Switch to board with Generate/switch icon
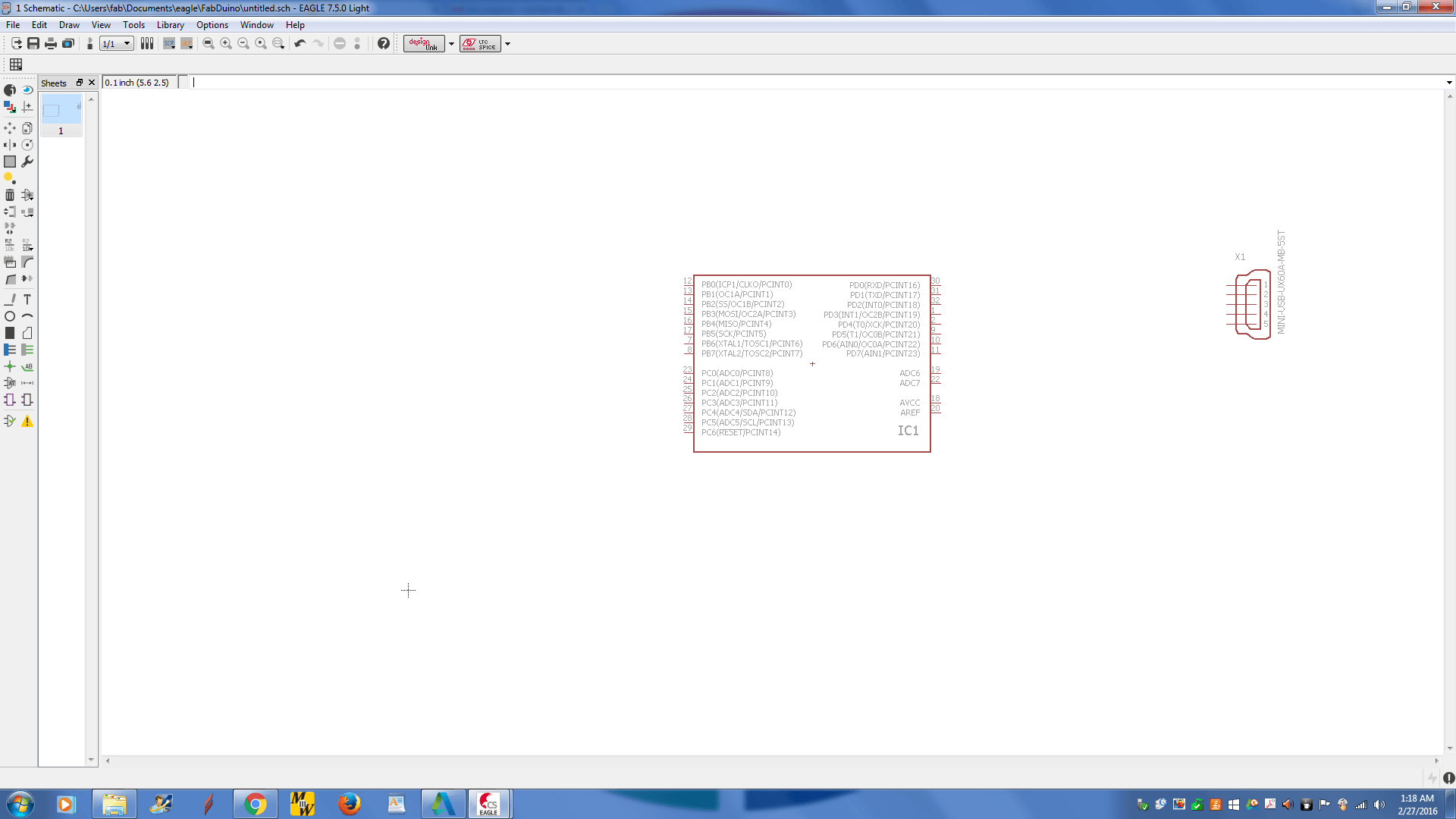This screenshot has height=819, width=1456. point(90,43)
